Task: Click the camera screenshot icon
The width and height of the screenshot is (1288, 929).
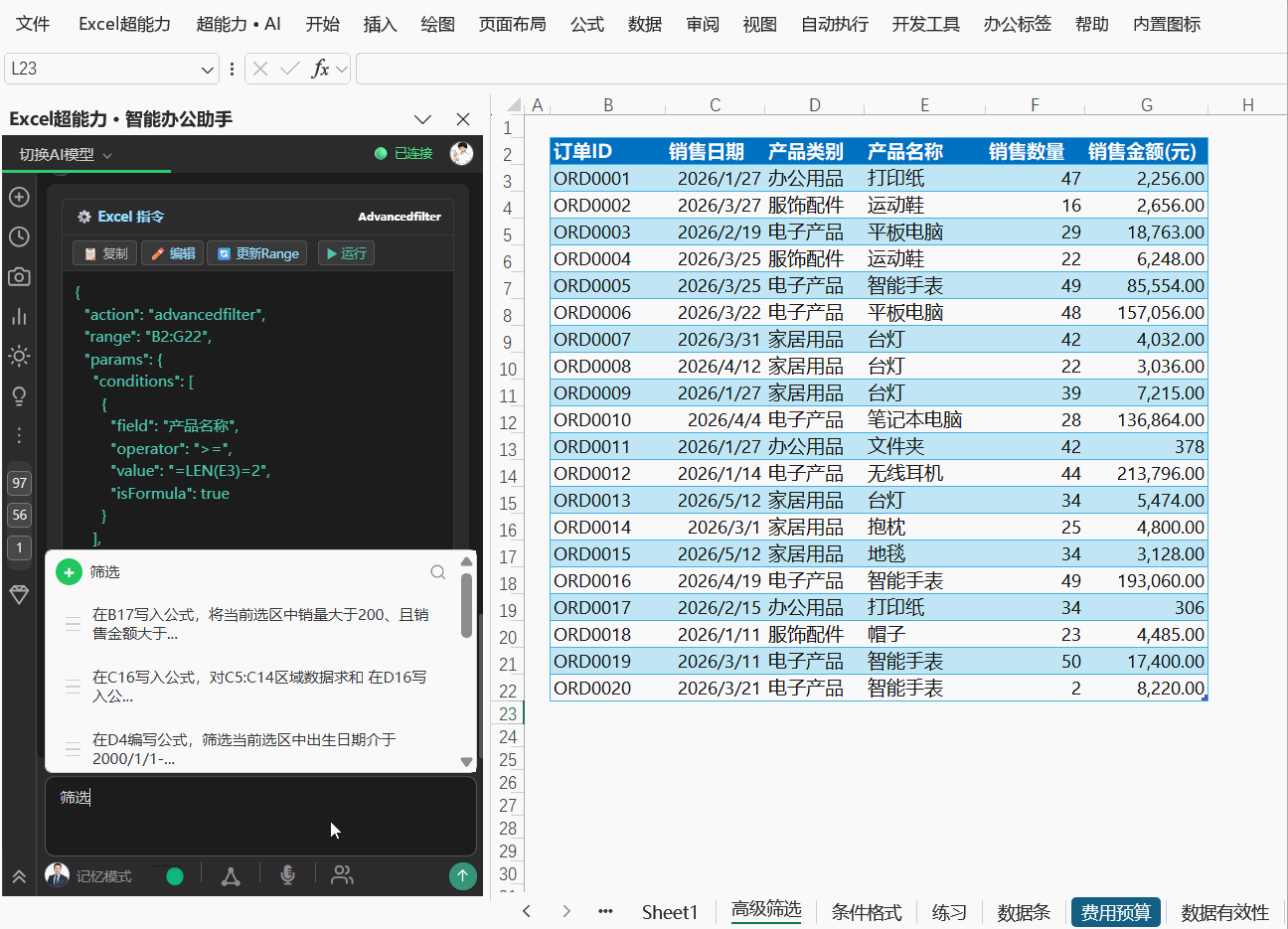Action: 19,276
